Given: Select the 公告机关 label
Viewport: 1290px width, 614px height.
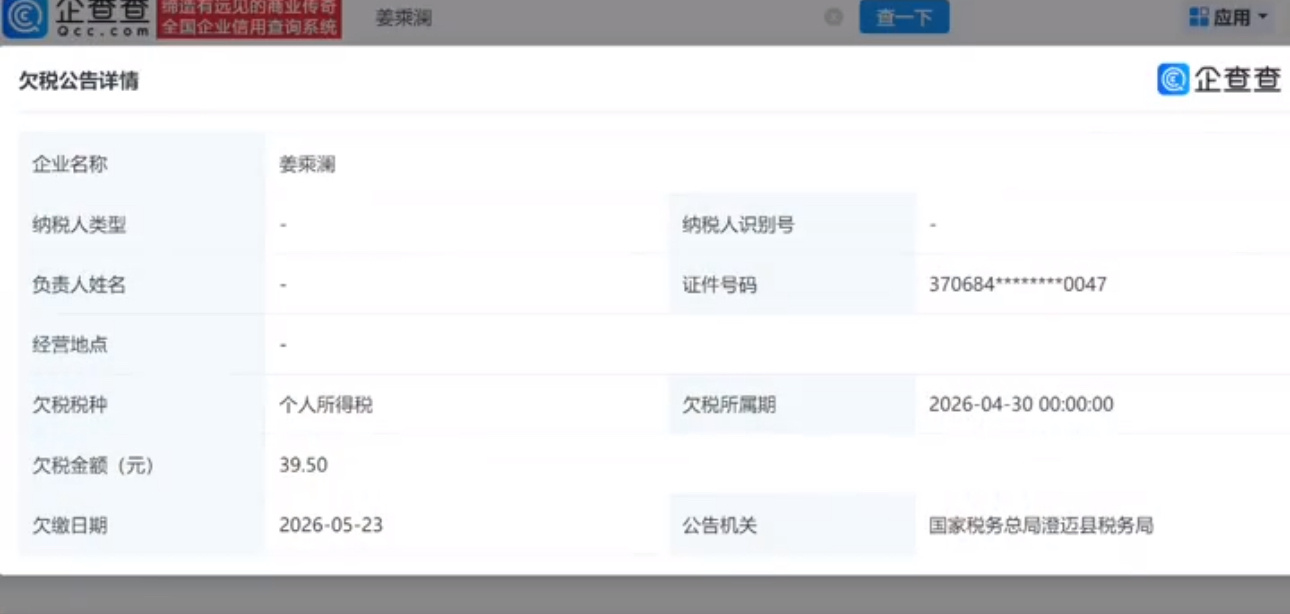Looking at the screenshot, I should coord(719,525).
